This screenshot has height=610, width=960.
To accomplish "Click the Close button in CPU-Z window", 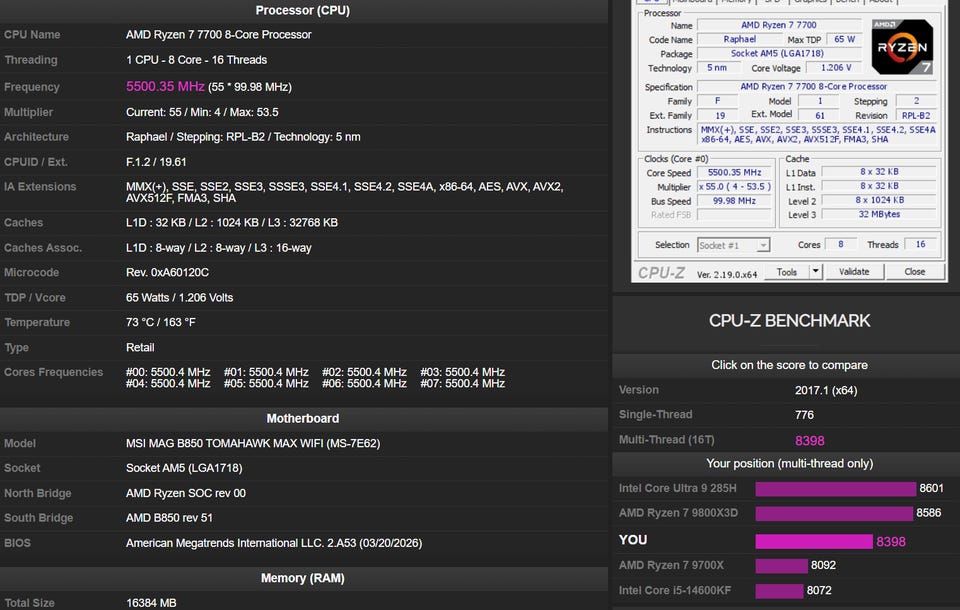I will click(x=915, y=271).
